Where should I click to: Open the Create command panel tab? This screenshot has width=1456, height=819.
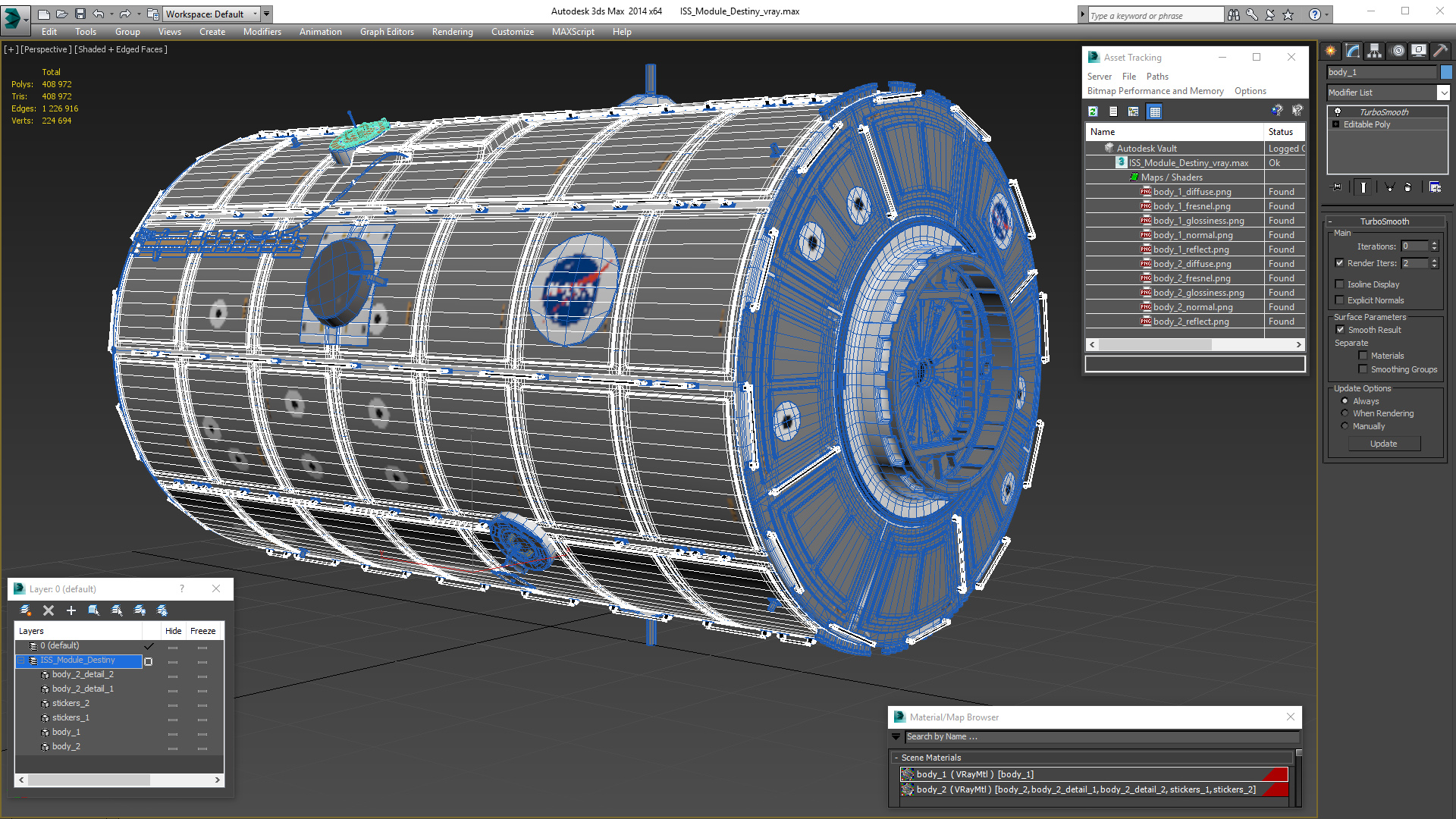pos(1330,51)
